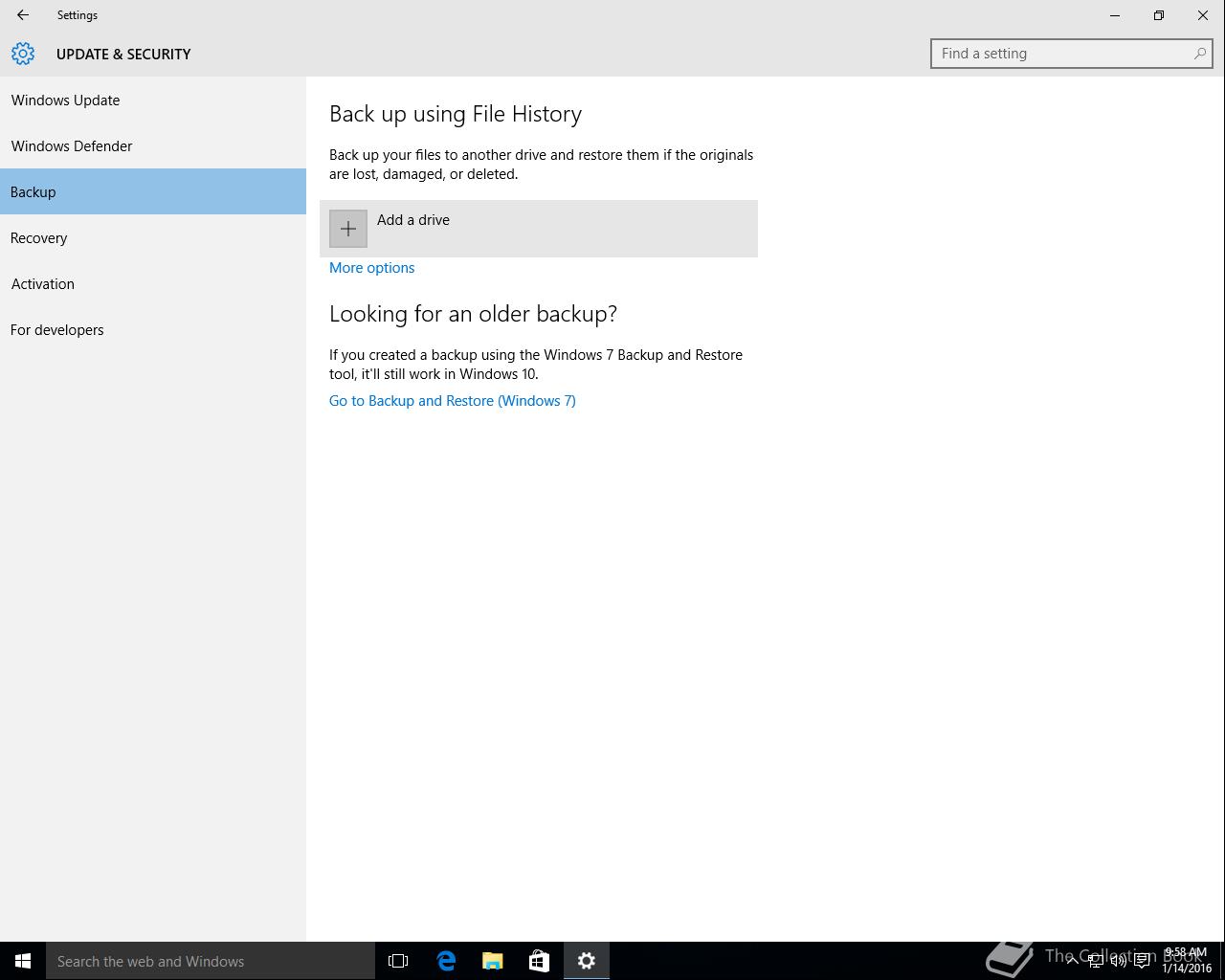Click the volume speaker tray icon
Screen dimensions: 1225x980
point(1118,961)
